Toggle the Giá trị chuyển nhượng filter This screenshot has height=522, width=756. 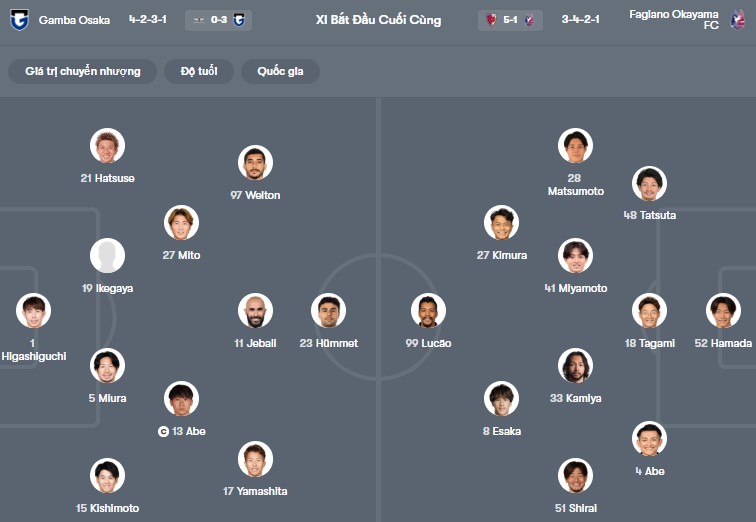coord(83,72)
